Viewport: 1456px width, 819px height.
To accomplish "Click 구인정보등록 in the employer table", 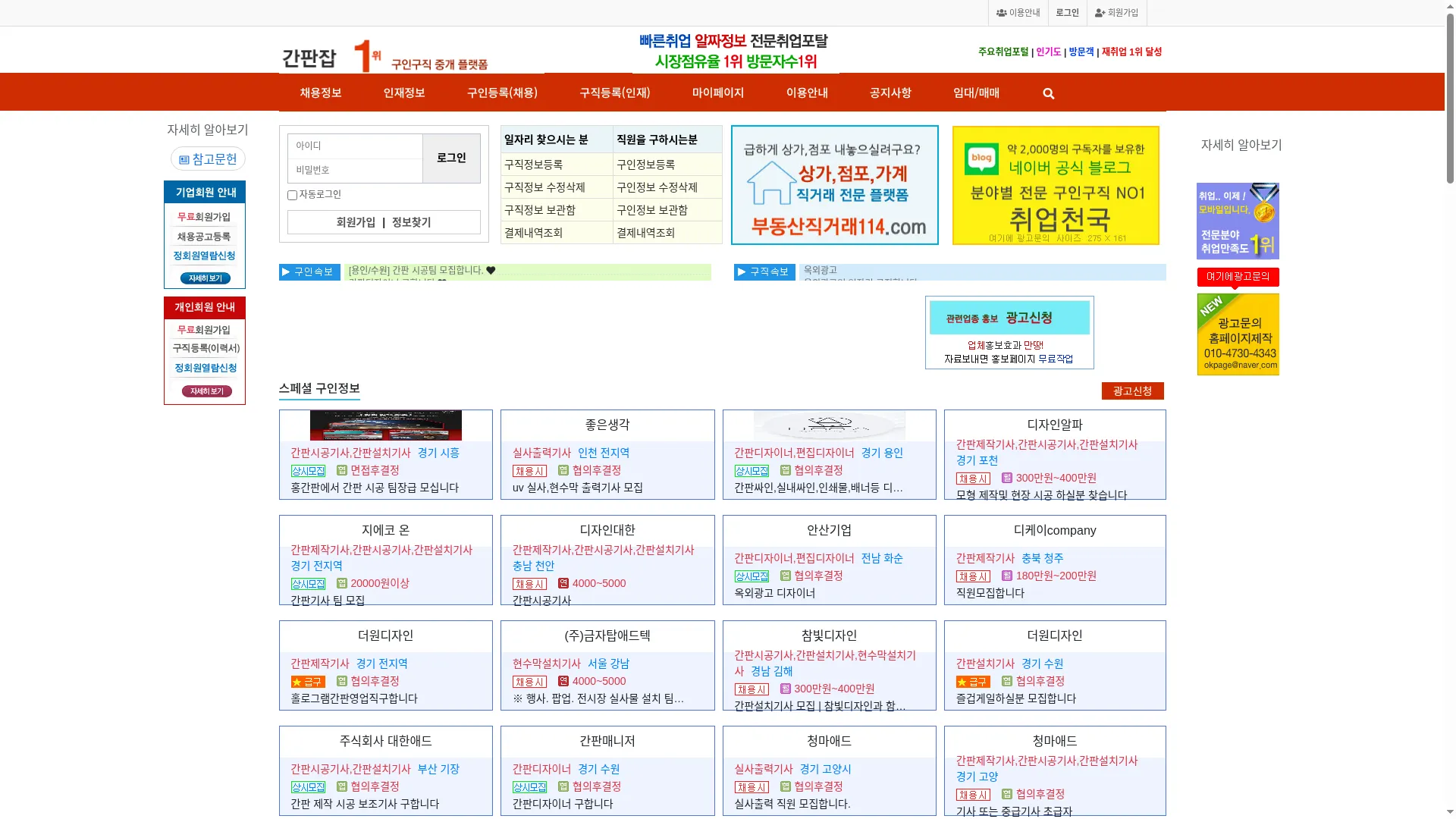I will 646,165.
